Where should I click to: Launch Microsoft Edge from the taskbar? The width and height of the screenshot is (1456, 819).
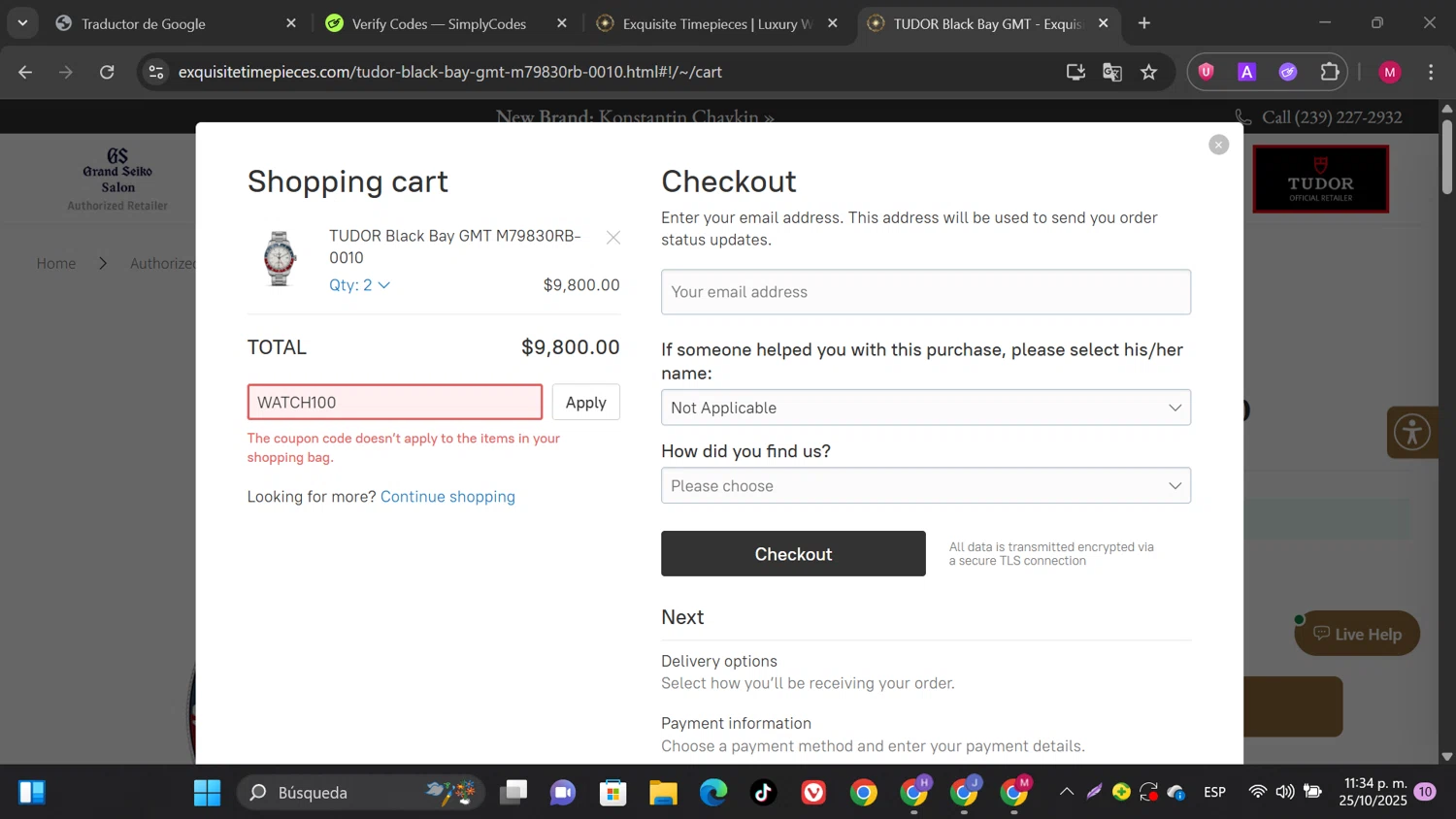pos(713,793)
